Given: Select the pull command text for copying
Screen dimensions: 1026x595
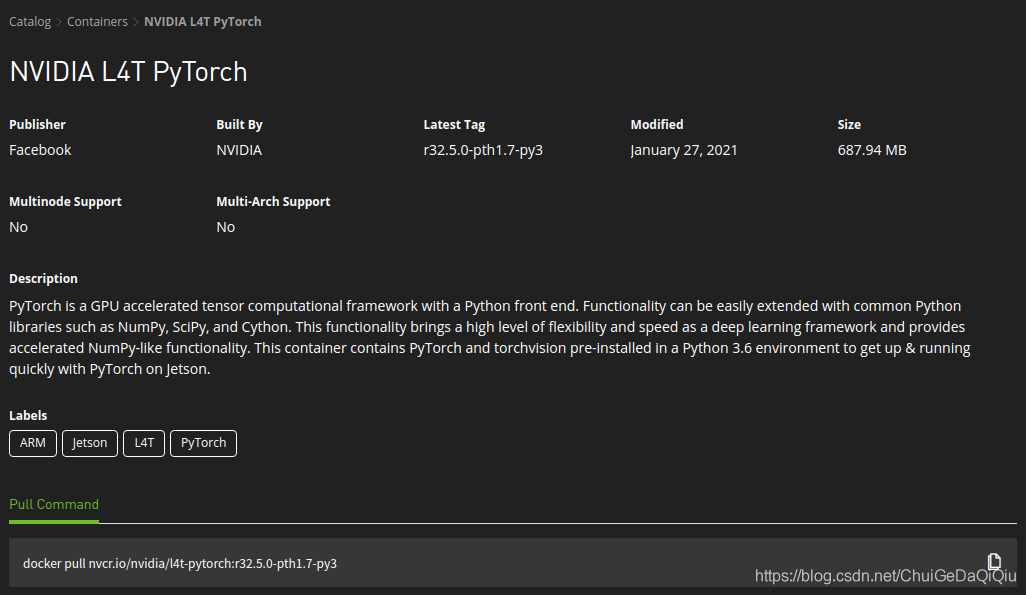Looking at the screenshot, I should coord(180,562).
